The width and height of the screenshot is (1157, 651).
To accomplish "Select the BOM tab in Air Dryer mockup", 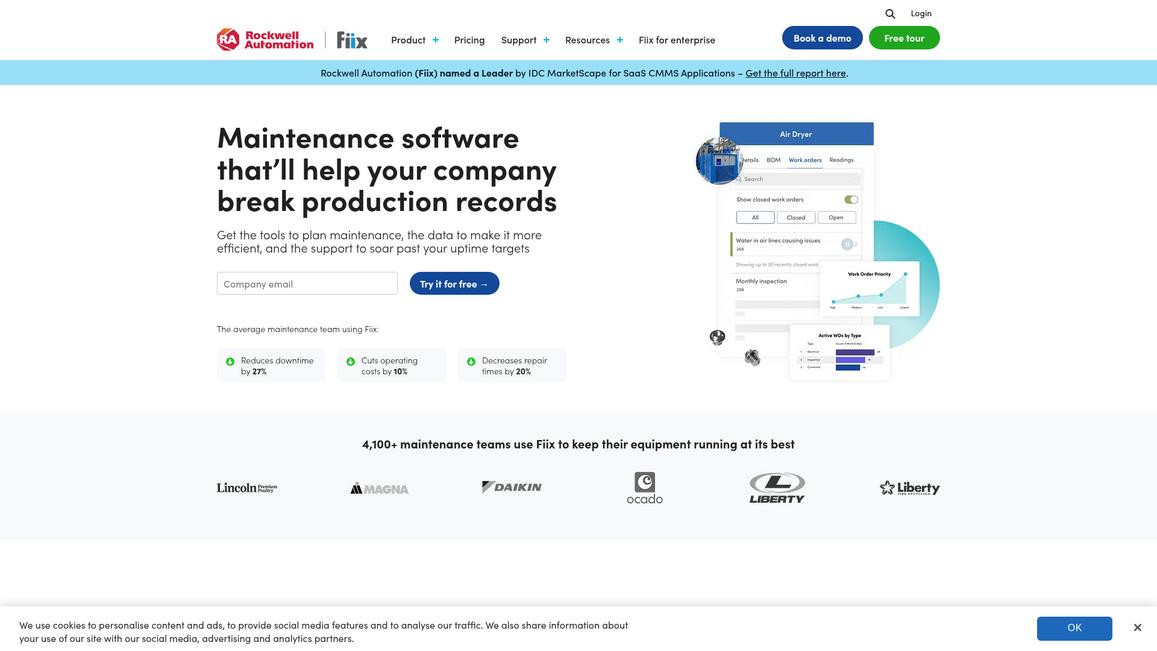I will [x=773, y=160].
